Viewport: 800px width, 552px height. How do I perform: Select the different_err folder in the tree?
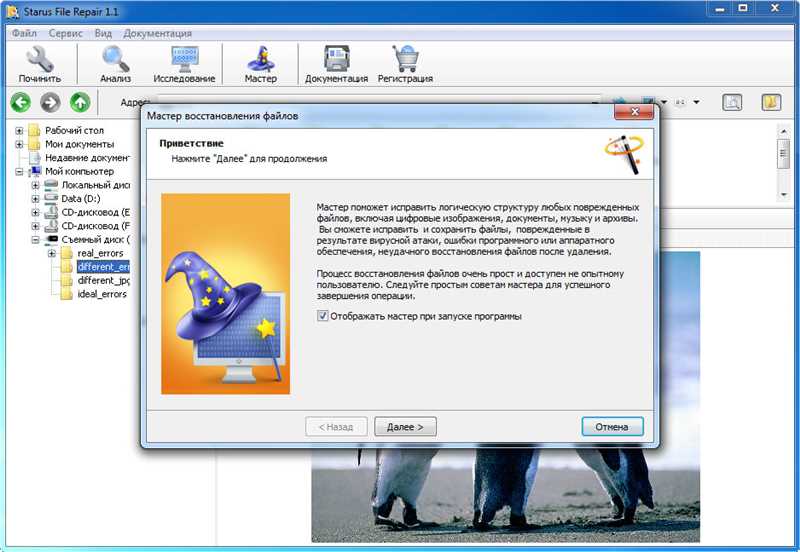(x=103, y=266)
